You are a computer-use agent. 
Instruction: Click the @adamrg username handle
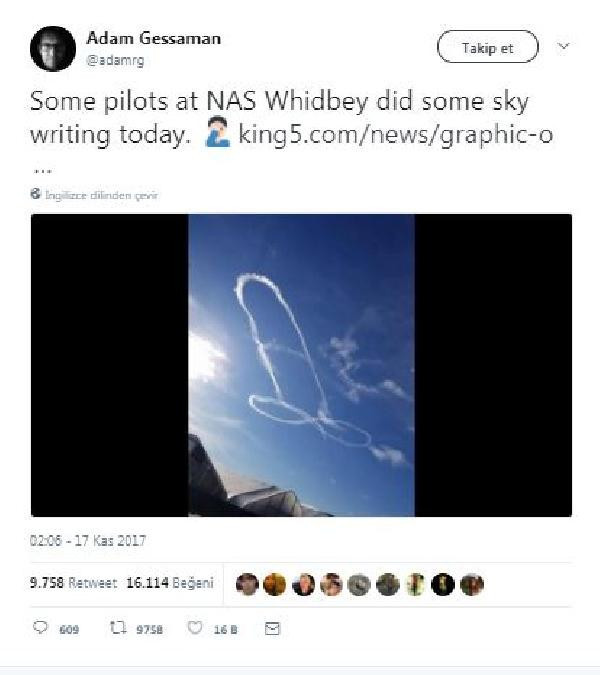coord(115,60)
